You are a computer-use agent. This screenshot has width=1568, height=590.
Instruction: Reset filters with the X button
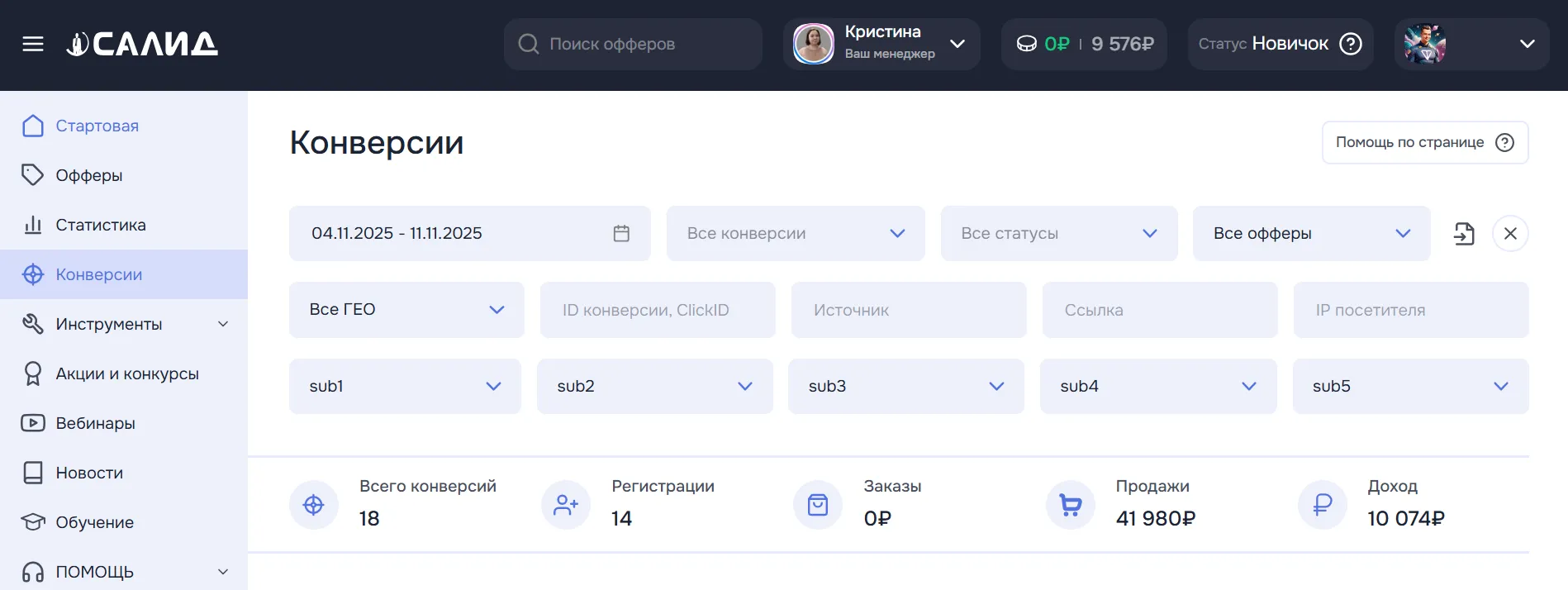(1510, 234)
